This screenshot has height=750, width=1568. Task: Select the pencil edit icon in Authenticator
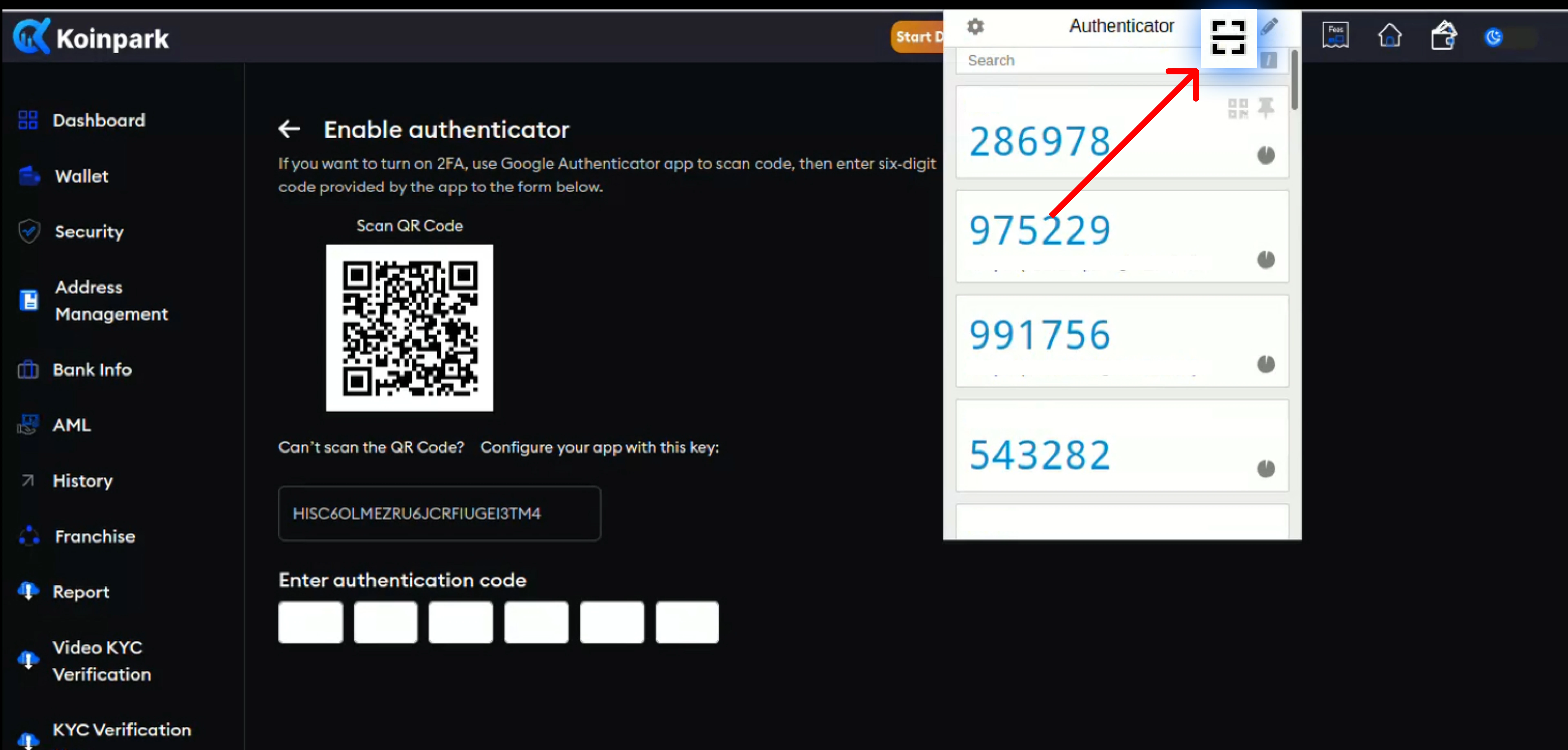(x=1270, y=26)
